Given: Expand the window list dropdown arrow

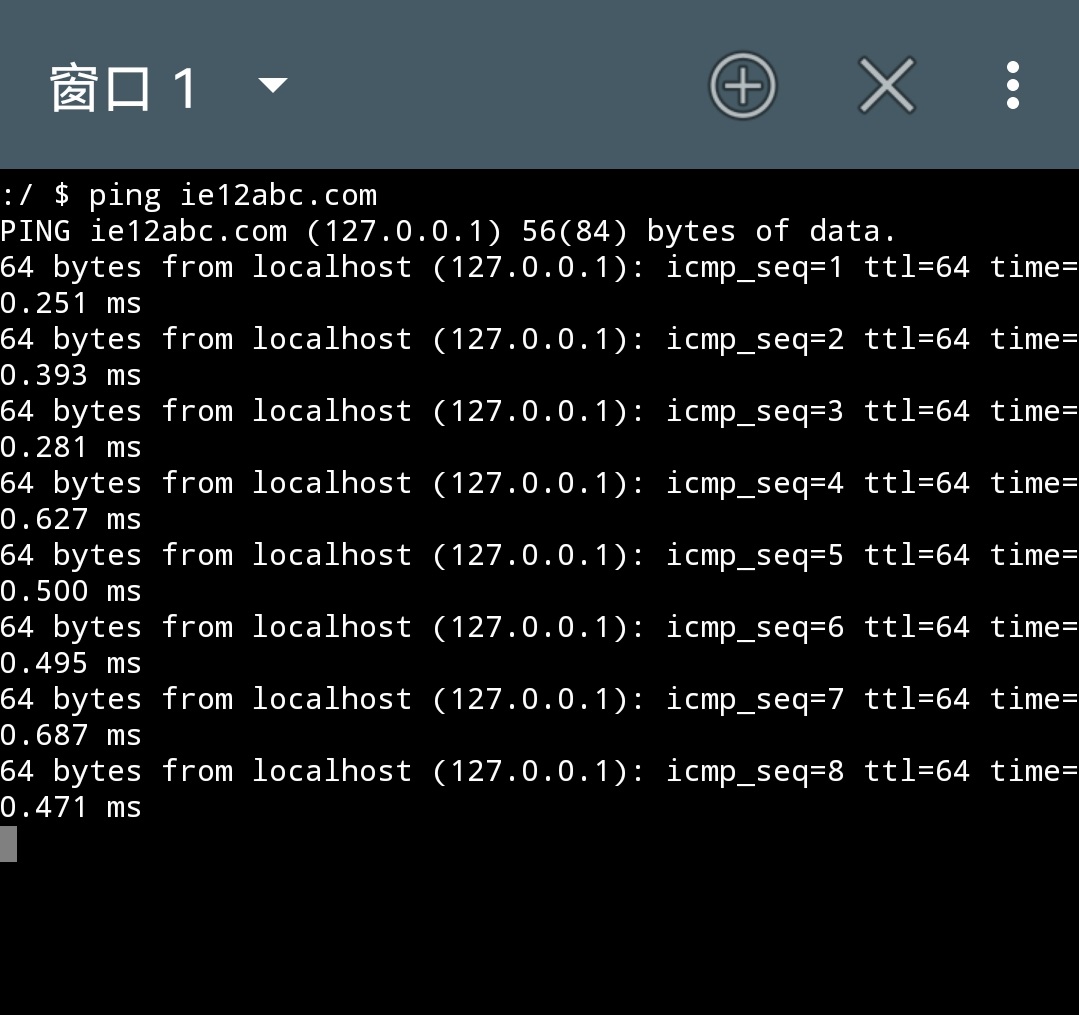Looking at the screenshot, I should (x=273, y=85).
